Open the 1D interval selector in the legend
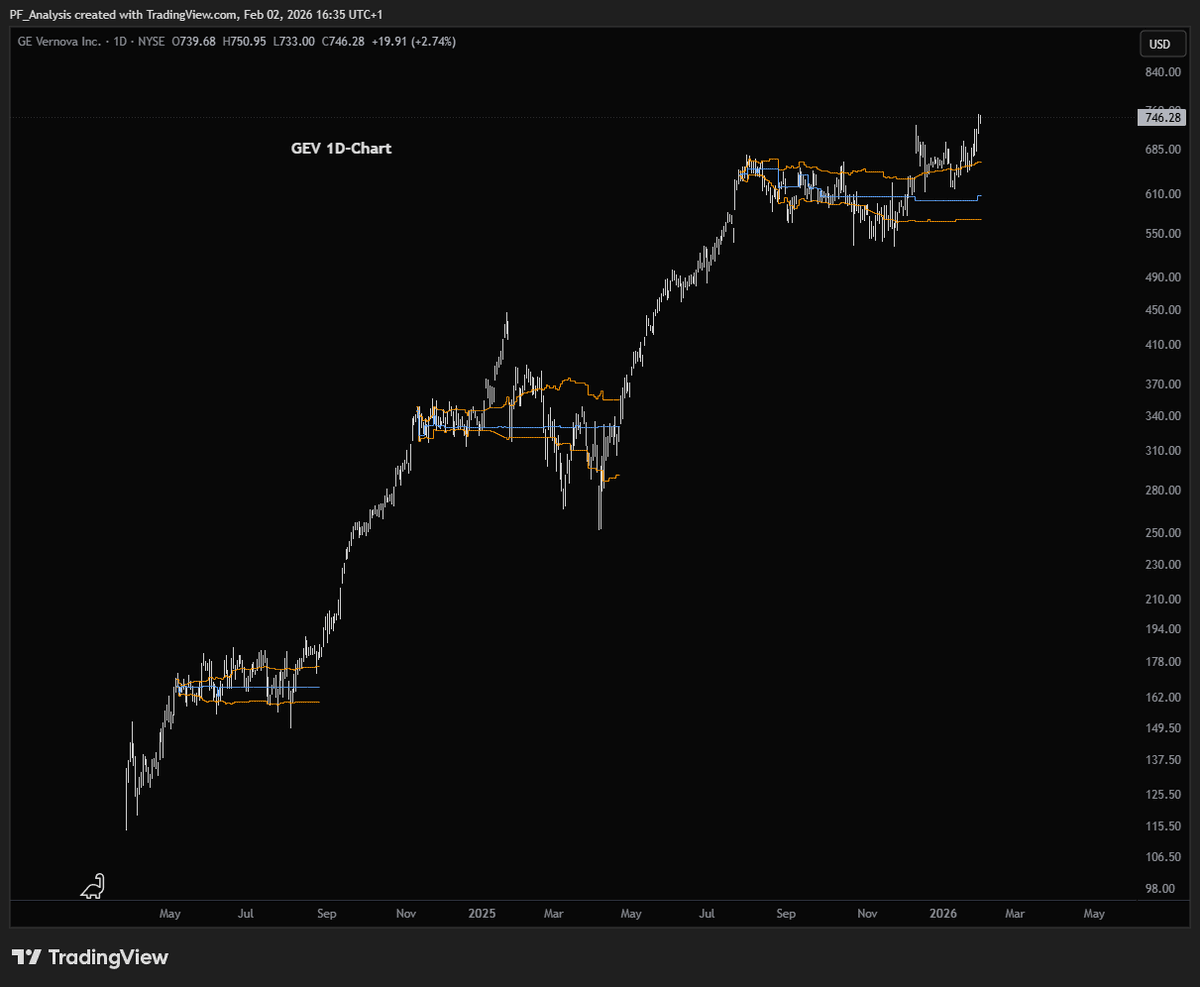Image resolution: width=1200 pixels, height=987 pixels. pos(119,42)
